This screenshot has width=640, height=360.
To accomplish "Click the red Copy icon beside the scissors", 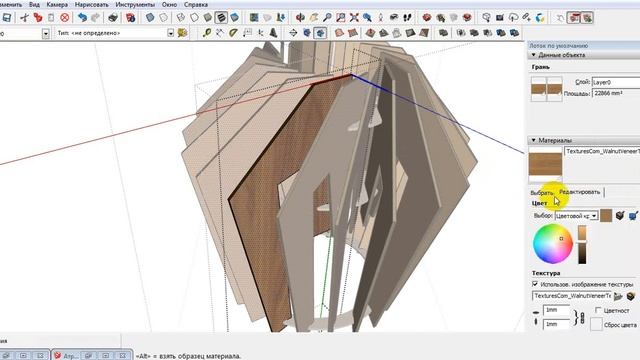I will click(38, 18).
